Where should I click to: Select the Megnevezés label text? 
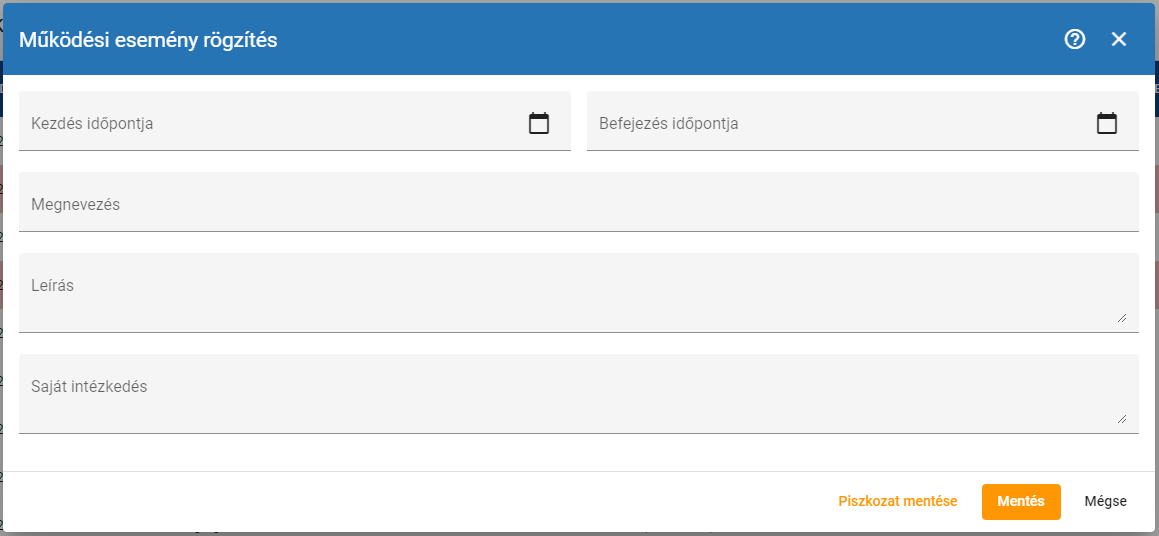75,204
